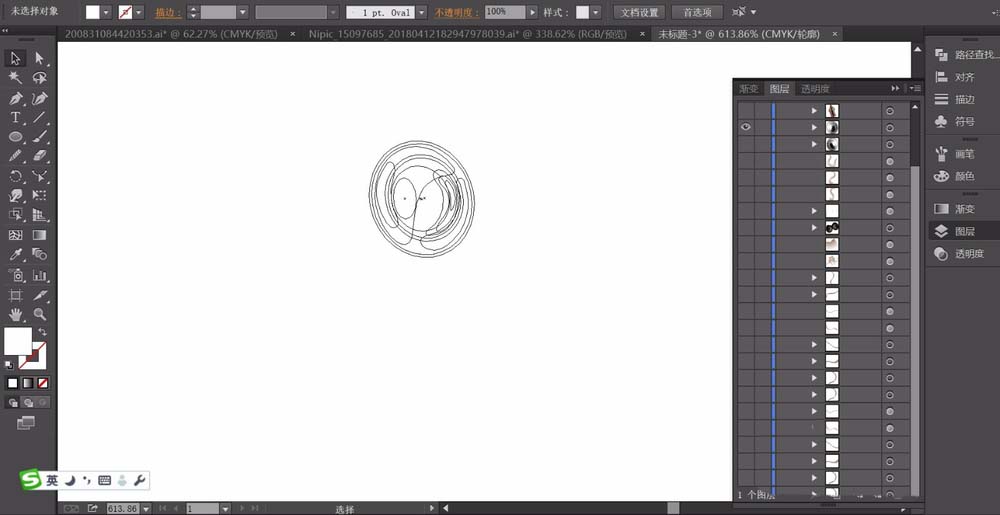Select the Line Segment tool
Image resolution: width=1000 pixels, height=515 pixels.
click(x=40, y=117)
